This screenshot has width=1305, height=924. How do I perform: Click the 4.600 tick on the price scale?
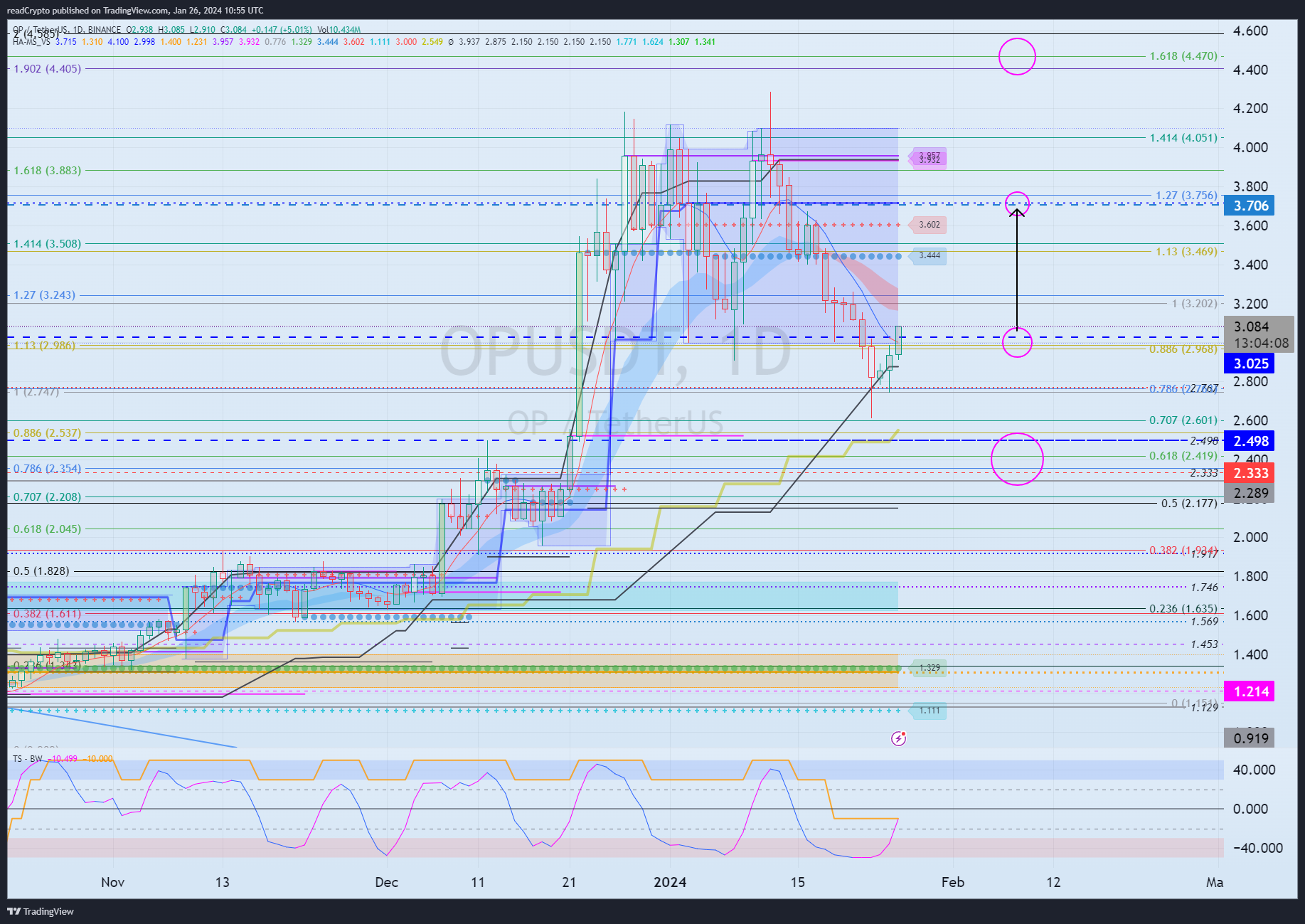(x=1251, y=31)
